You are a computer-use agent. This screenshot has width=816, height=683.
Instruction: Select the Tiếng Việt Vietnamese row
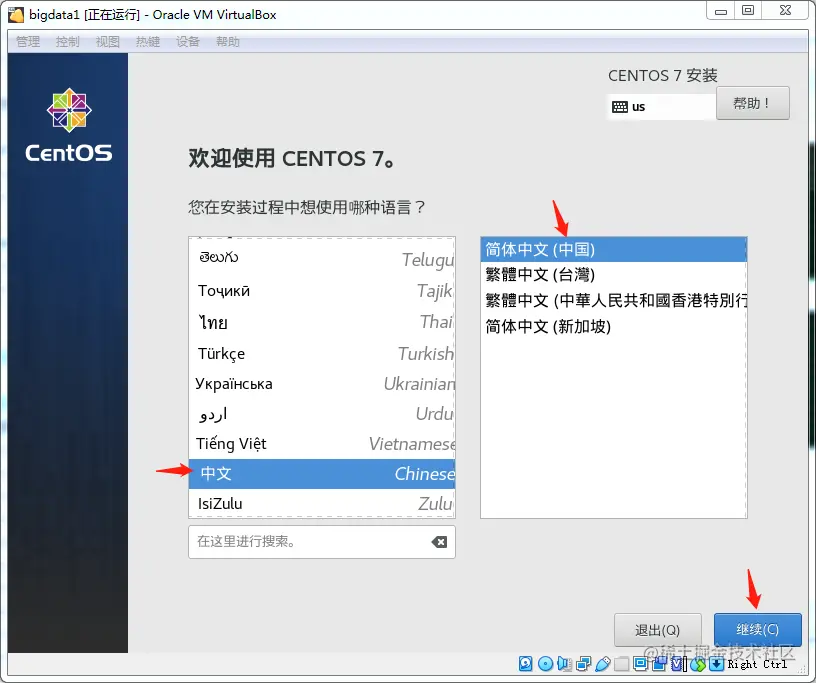coord(322,444)
